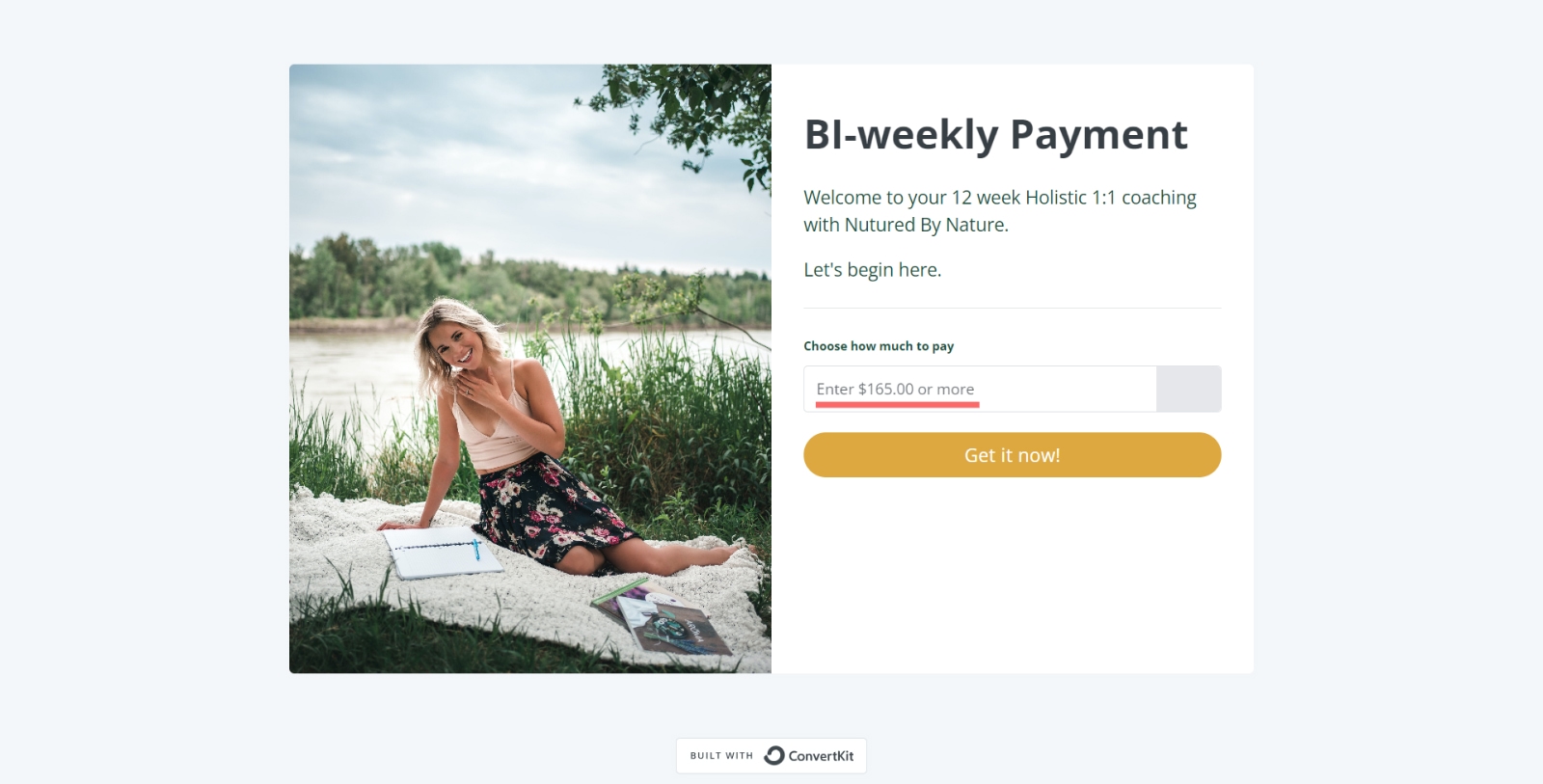
Task: Click the Welcome coaching description paragraph
Action: click(x=1000, y=211)
